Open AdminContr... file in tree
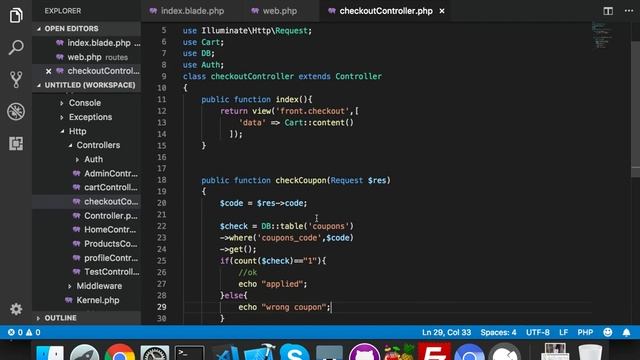Viewport: 640px width, 360px height. tap(110, 173)
